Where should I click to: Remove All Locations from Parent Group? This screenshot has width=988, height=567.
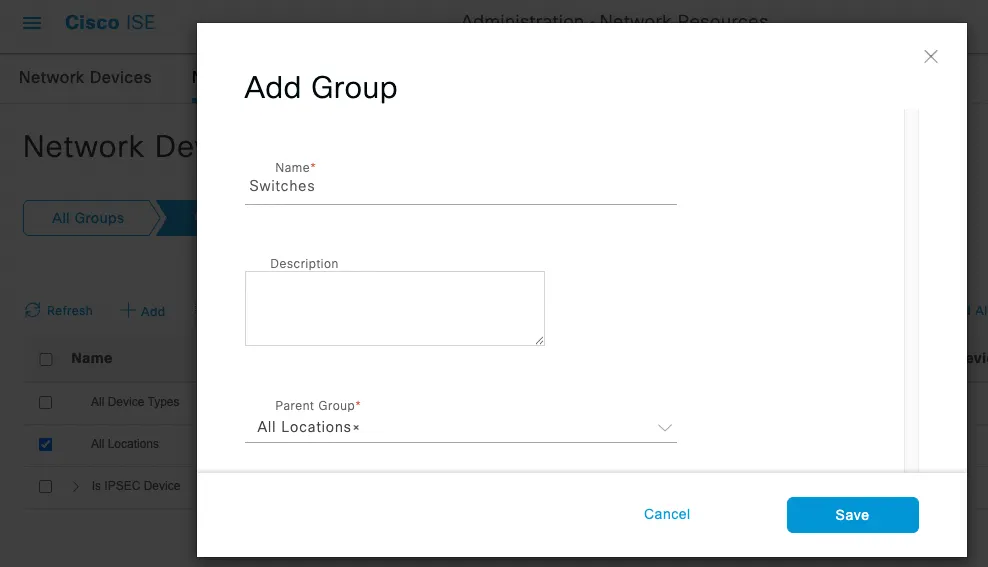pos(356,428)
